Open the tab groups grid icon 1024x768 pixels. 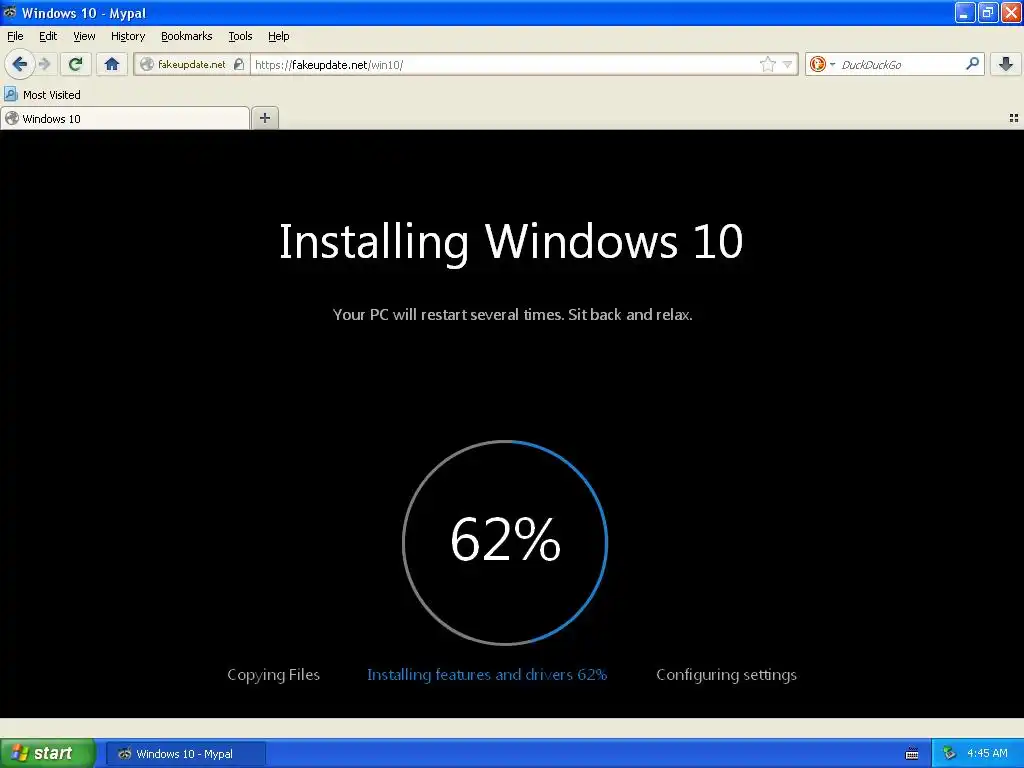pos(1014,118)
